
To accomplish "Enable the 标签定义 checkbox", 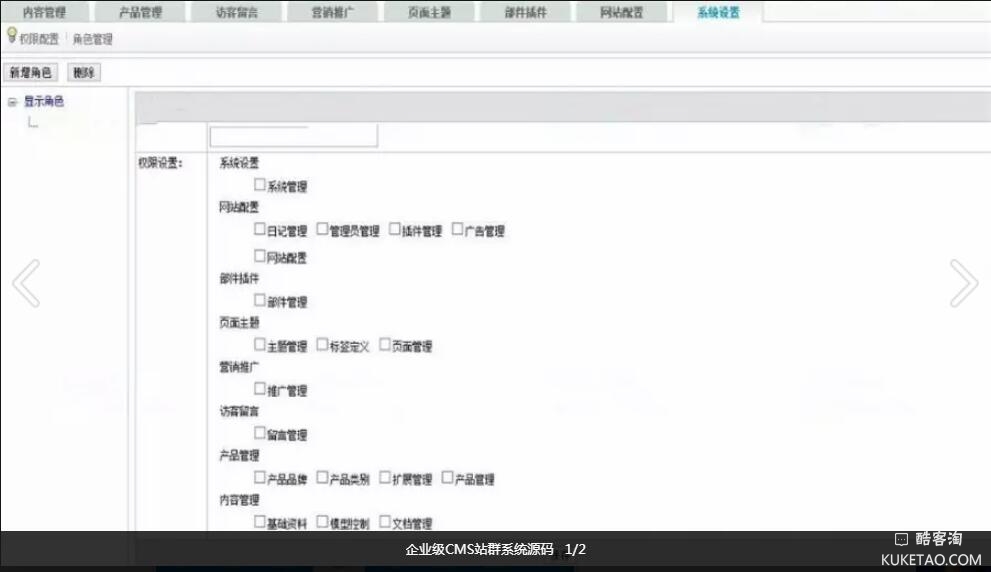I will coord(322,344).
